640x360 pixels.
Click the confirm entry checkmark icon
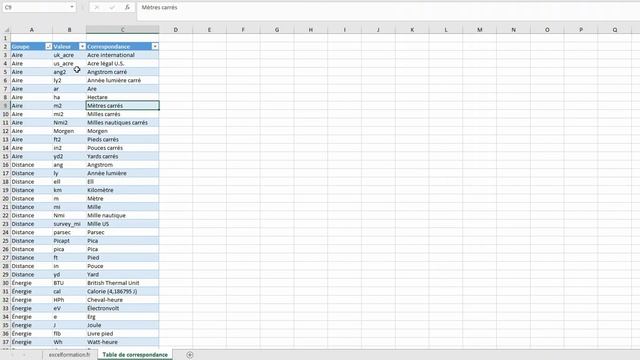point(112,7)
